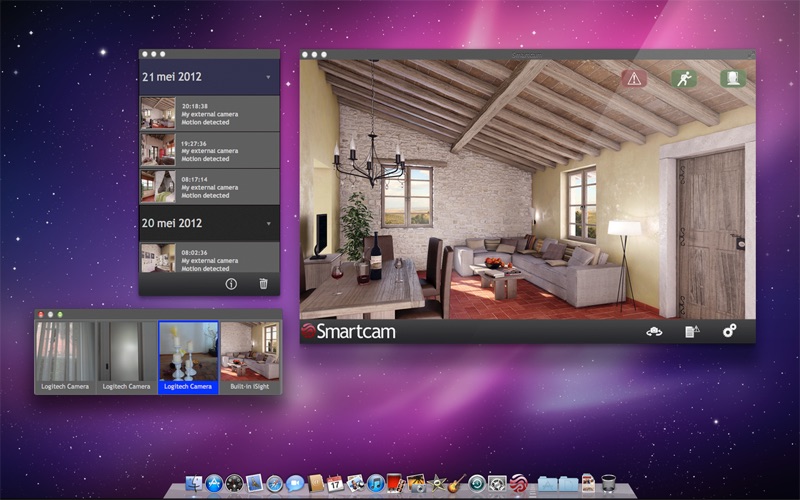Open the 08:17:14 motion event thumbnail
Screen dimensions: 800x500
click(158, 187)
